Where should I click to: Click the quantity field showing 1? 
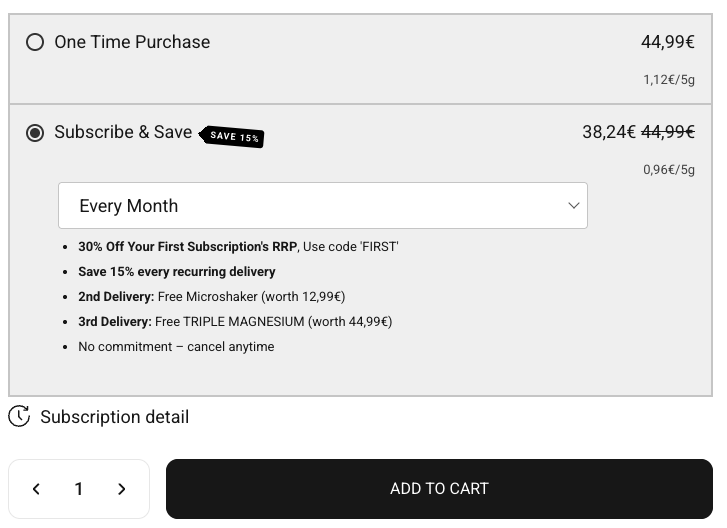[79, 489]
